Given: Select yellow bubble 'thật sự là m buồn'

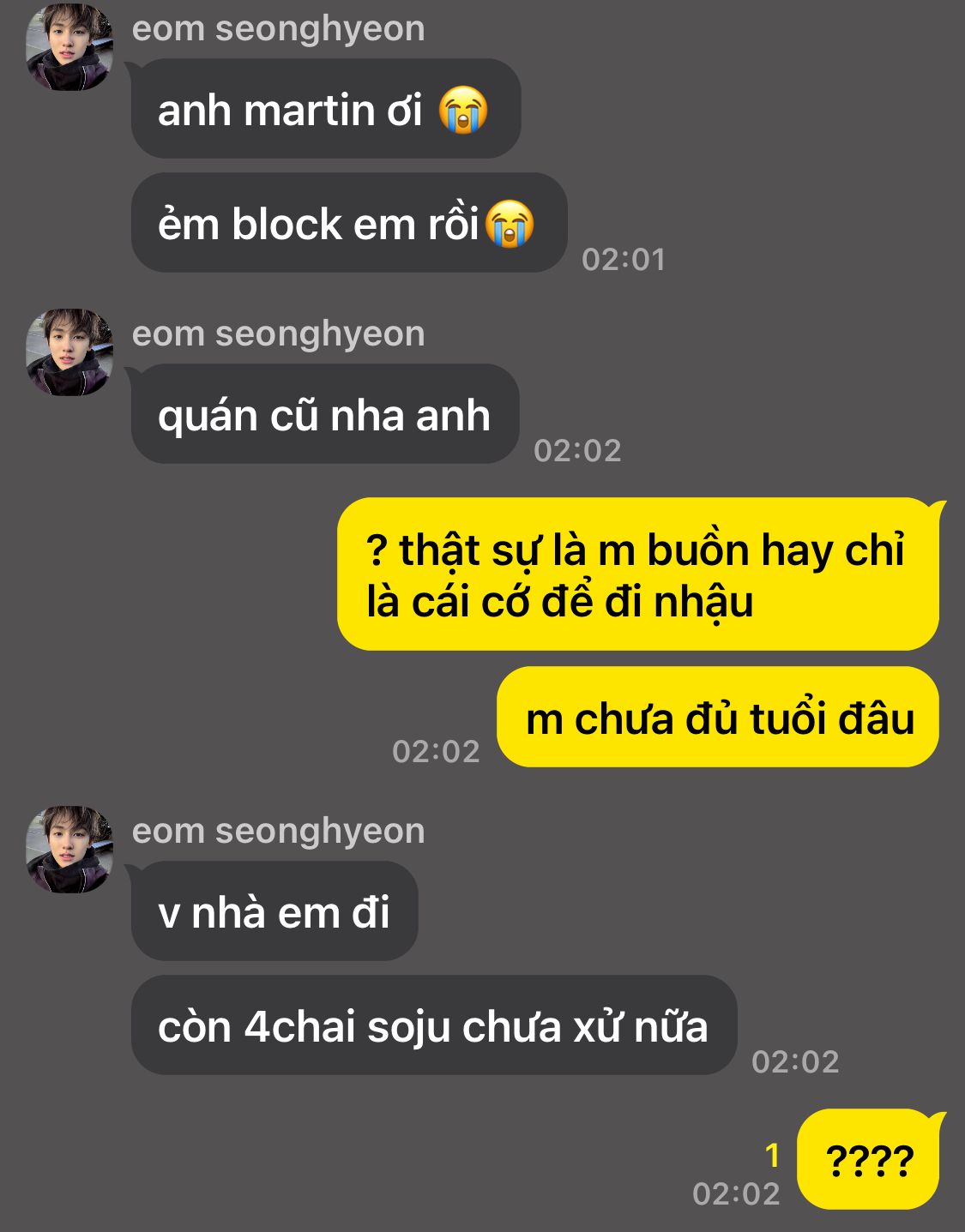Looking at the screenshot, I should click(638, 574).
